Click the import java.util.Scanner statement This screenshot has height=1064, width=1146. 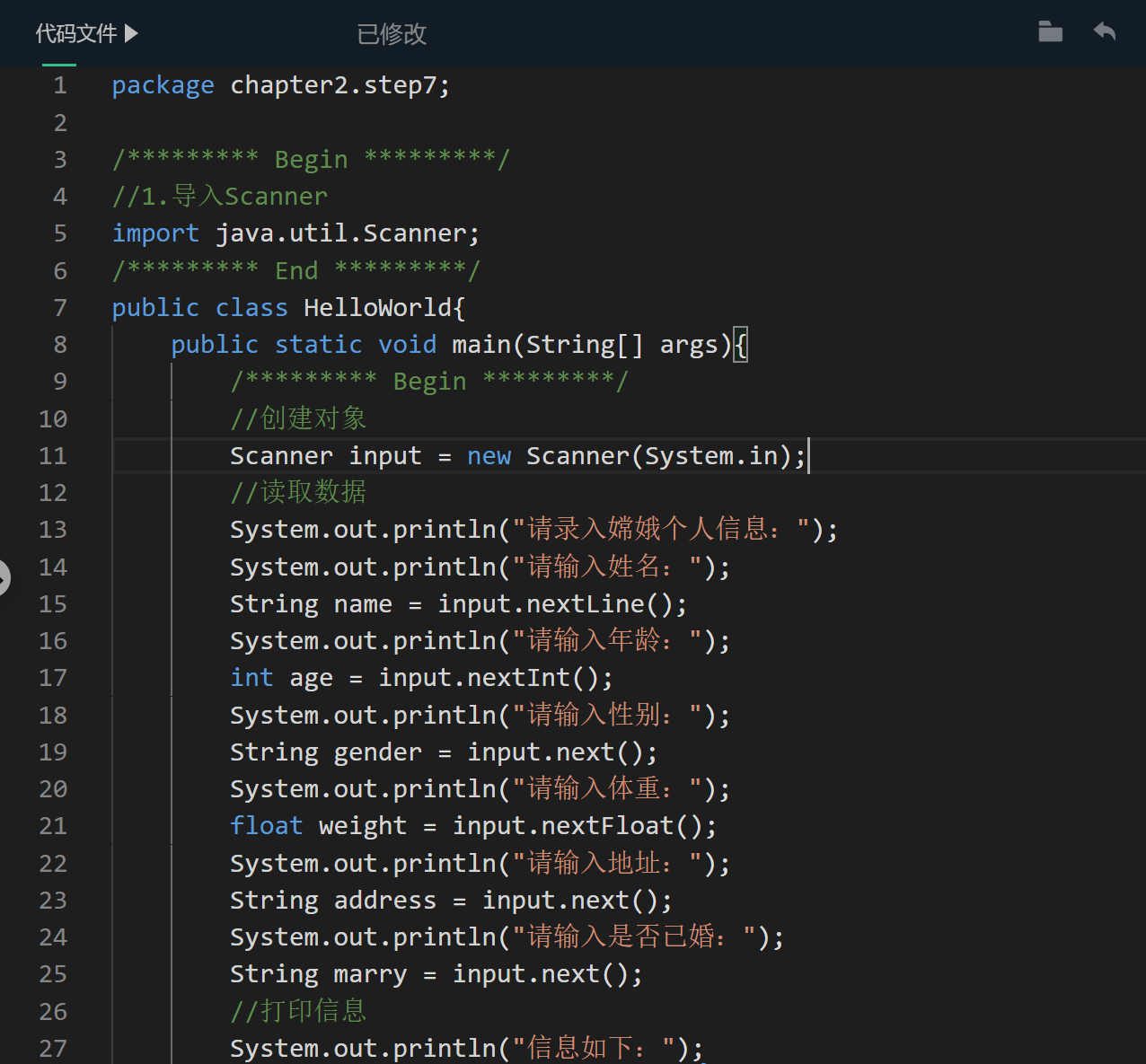click(x=296, y=233)
